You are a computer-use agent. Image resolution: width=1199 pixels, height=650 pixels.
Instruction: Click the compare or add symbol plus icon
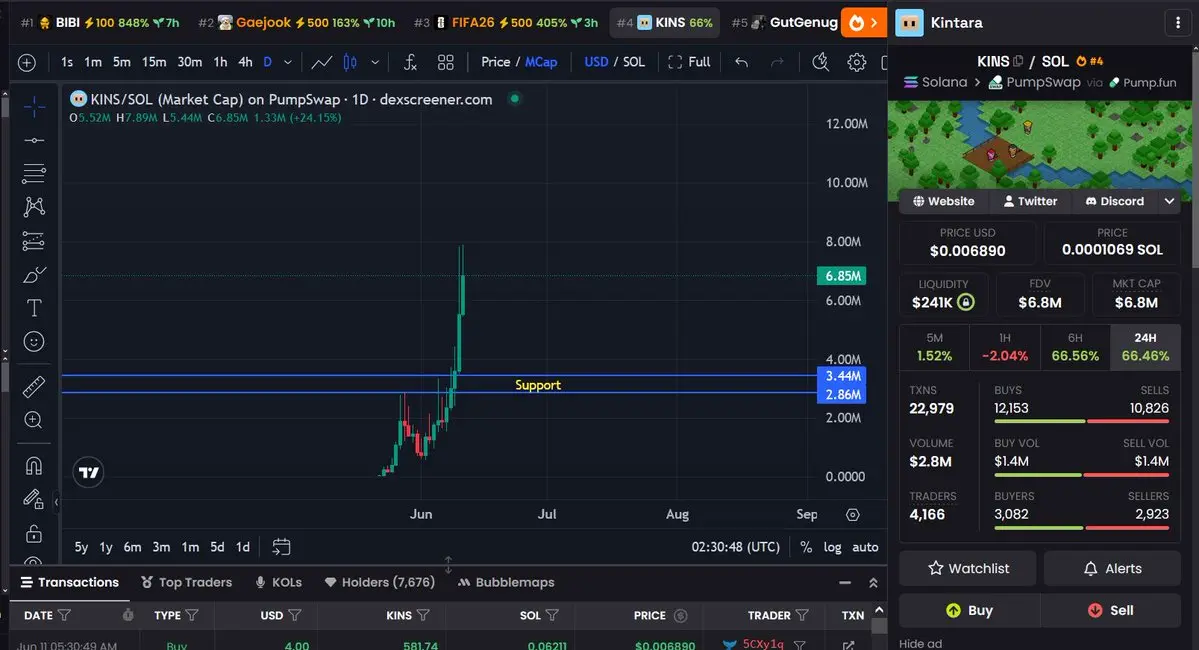point(27,62)
